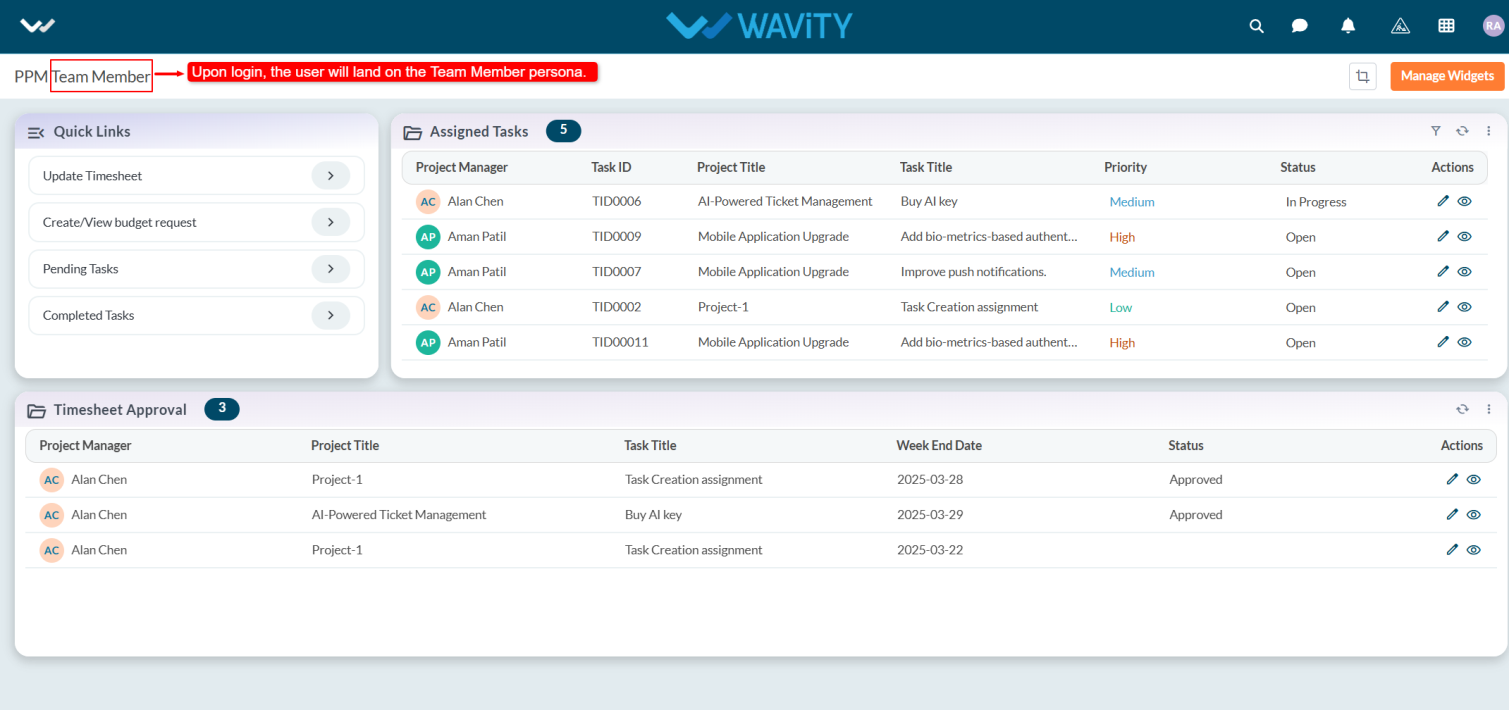Refresh the Assigned Tasks widget

(x=1462, y=131)
